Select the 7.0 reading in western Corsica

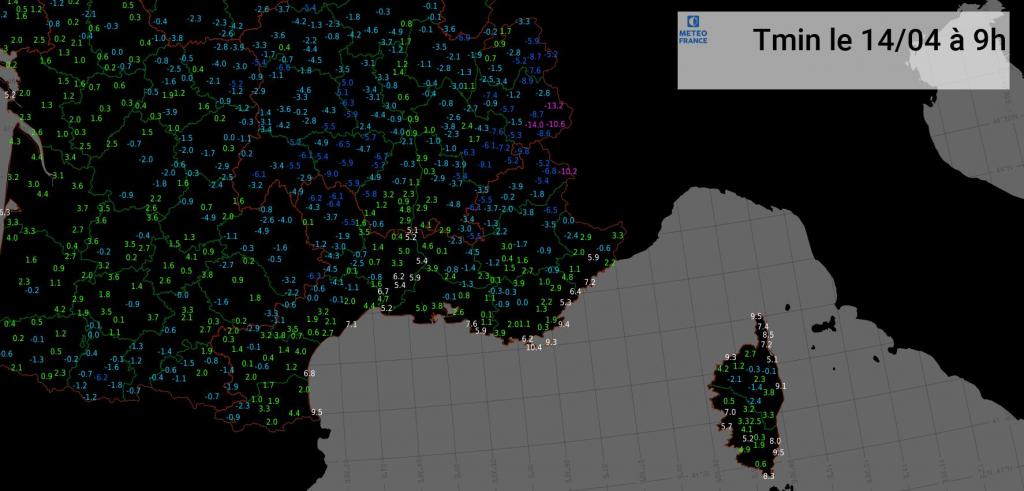[x=730, y=412]
